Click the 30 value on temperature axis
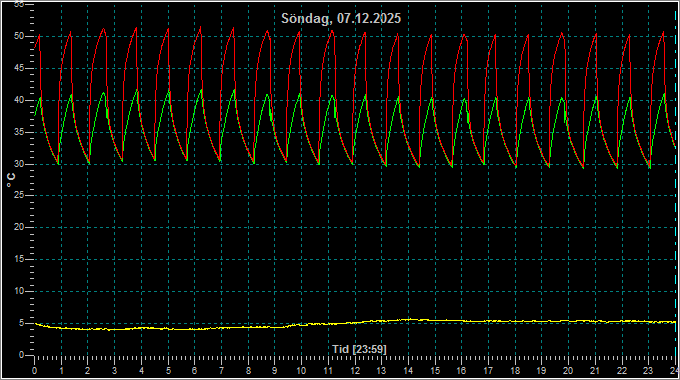Viewport: 680px width, 380px height. [19, 164]
